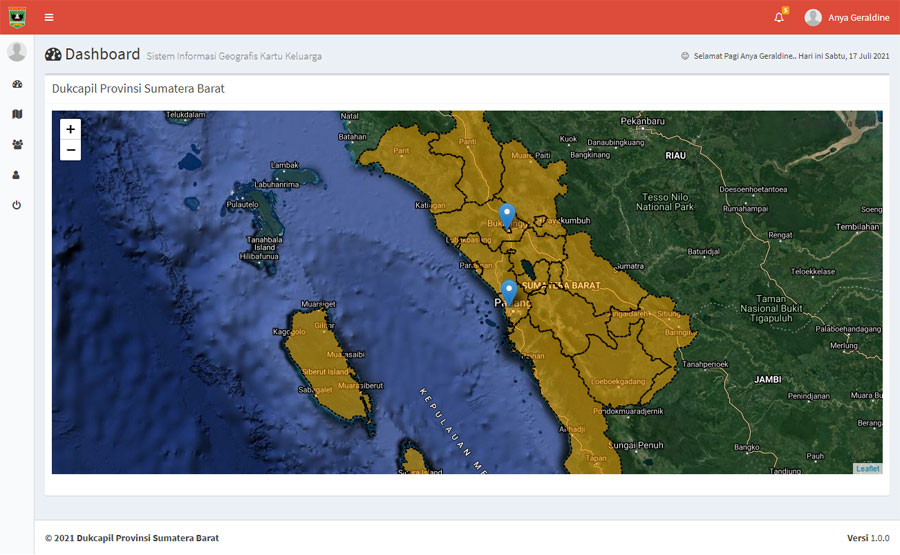This screenshot has width=900, height=555.
Task: Click the Dashboard page heading
Action: coord(102,54)
